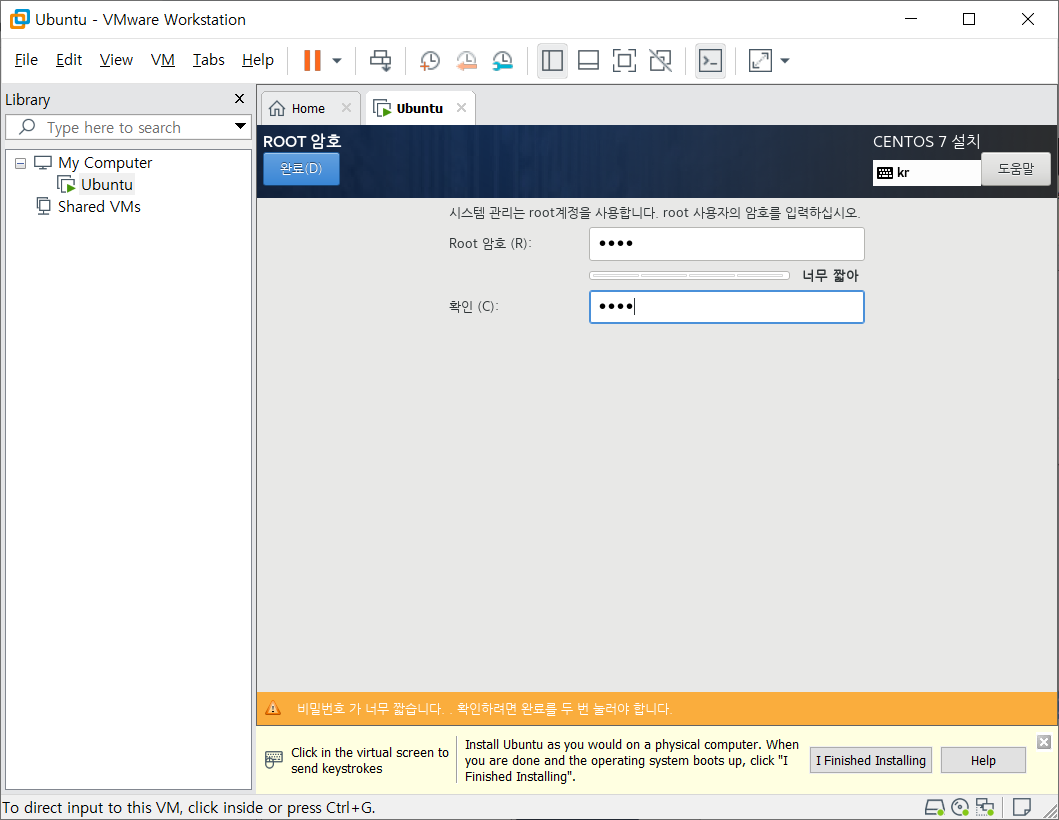Open library search filter dropdown
The height and width of the screenshot is (820, 1059).
(240, 126)
